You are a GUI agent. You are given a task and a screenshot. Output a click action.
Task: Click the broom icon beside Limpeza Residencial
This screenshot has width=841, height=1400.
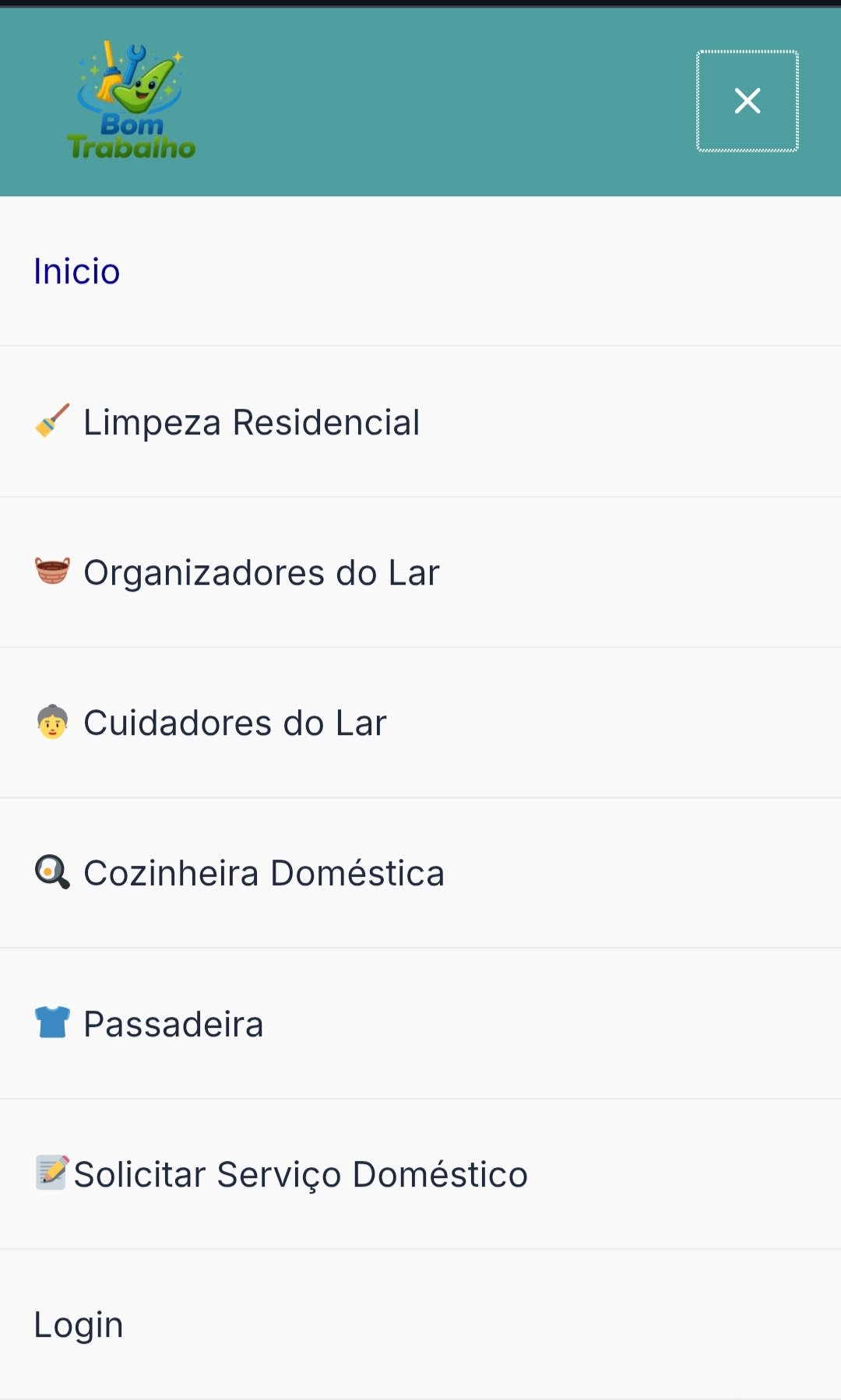[x=52, y=421]
